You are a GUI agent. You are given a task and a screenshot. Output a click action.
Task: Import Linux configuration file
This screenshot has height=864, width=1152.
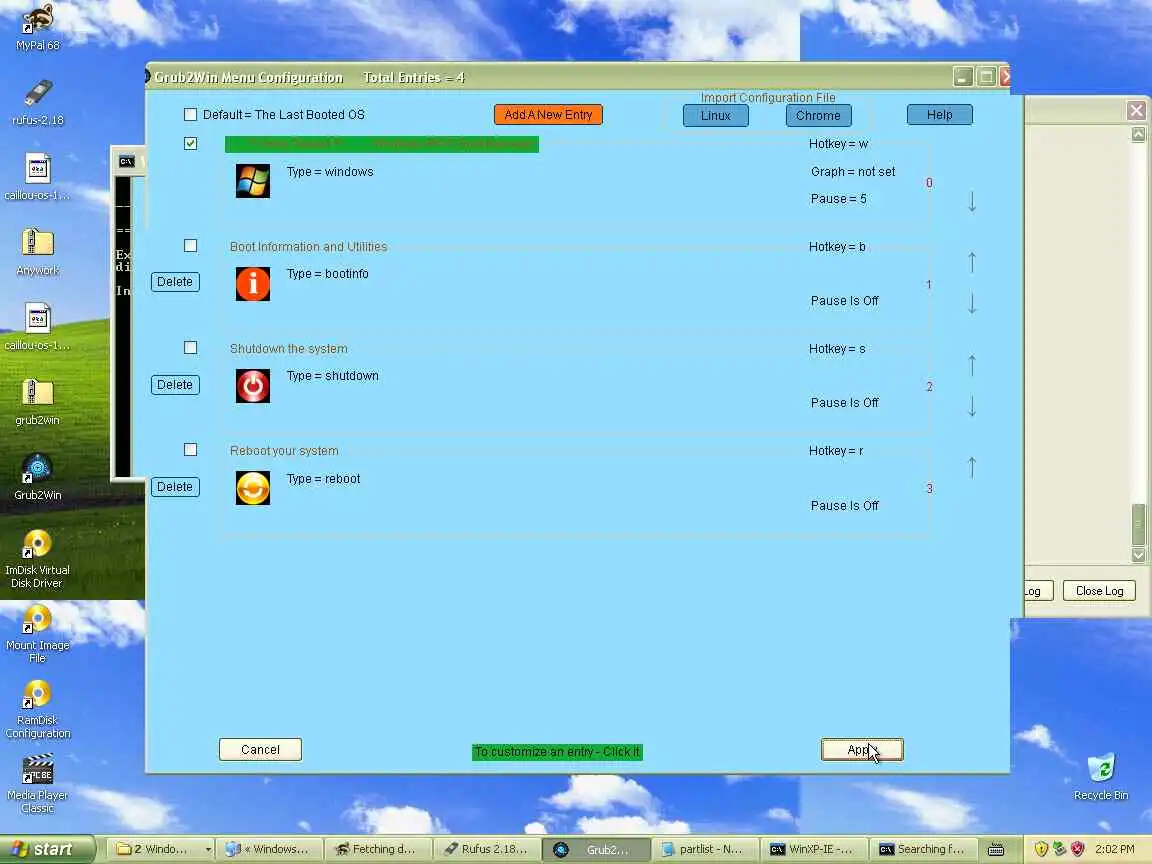716,115
